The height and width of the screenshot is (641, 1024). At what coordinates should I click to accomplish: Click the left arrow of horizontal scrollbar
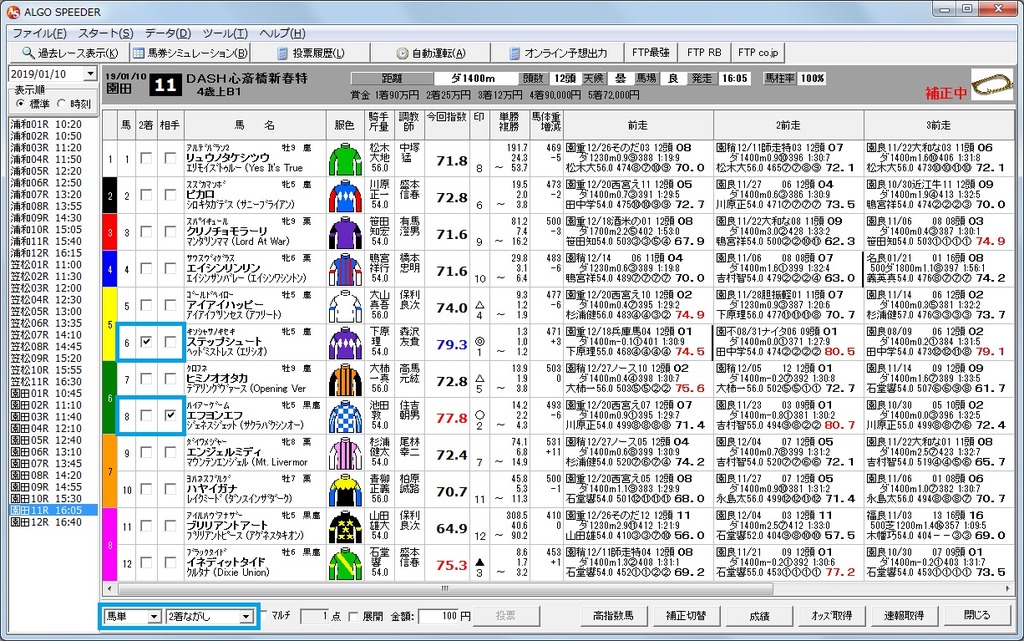point(109,588)
